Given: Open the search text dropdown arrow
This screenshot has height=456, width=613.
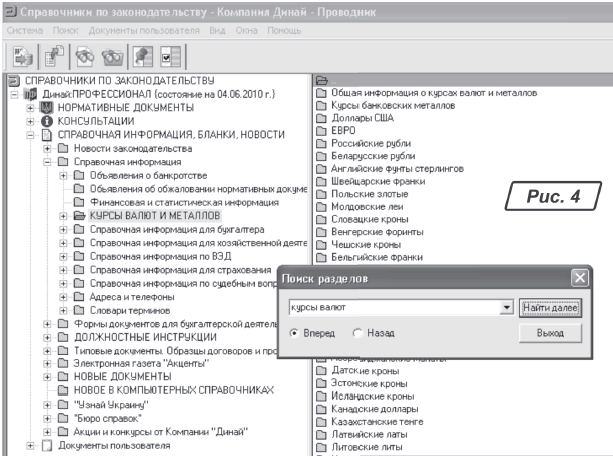Looking at the screenshot, I should click(x=508, y=308).
